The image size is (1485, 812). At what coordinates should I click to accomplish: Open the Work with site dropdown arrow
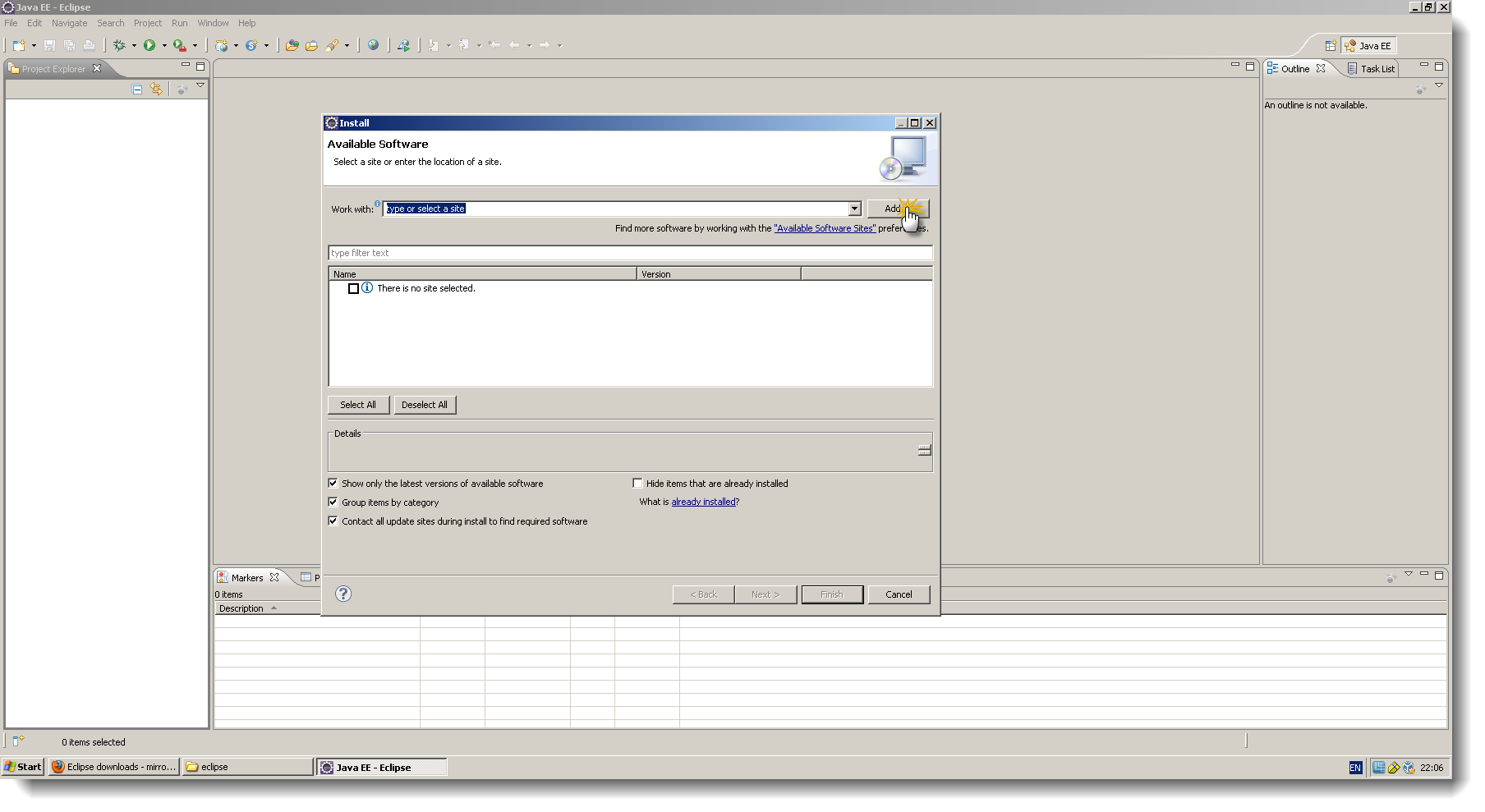coord(854,209)
